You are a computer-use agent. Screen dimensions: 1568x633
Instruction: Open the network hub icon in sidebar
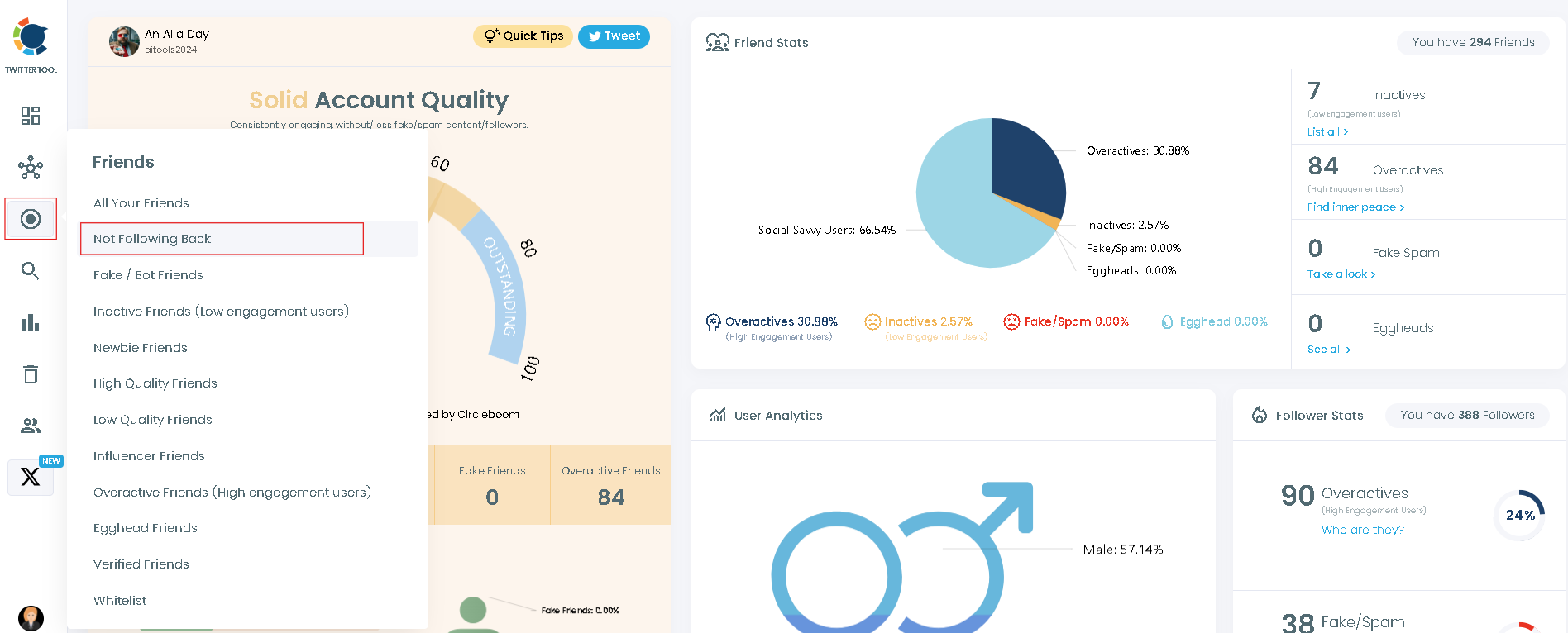click(x=31, y=168)
